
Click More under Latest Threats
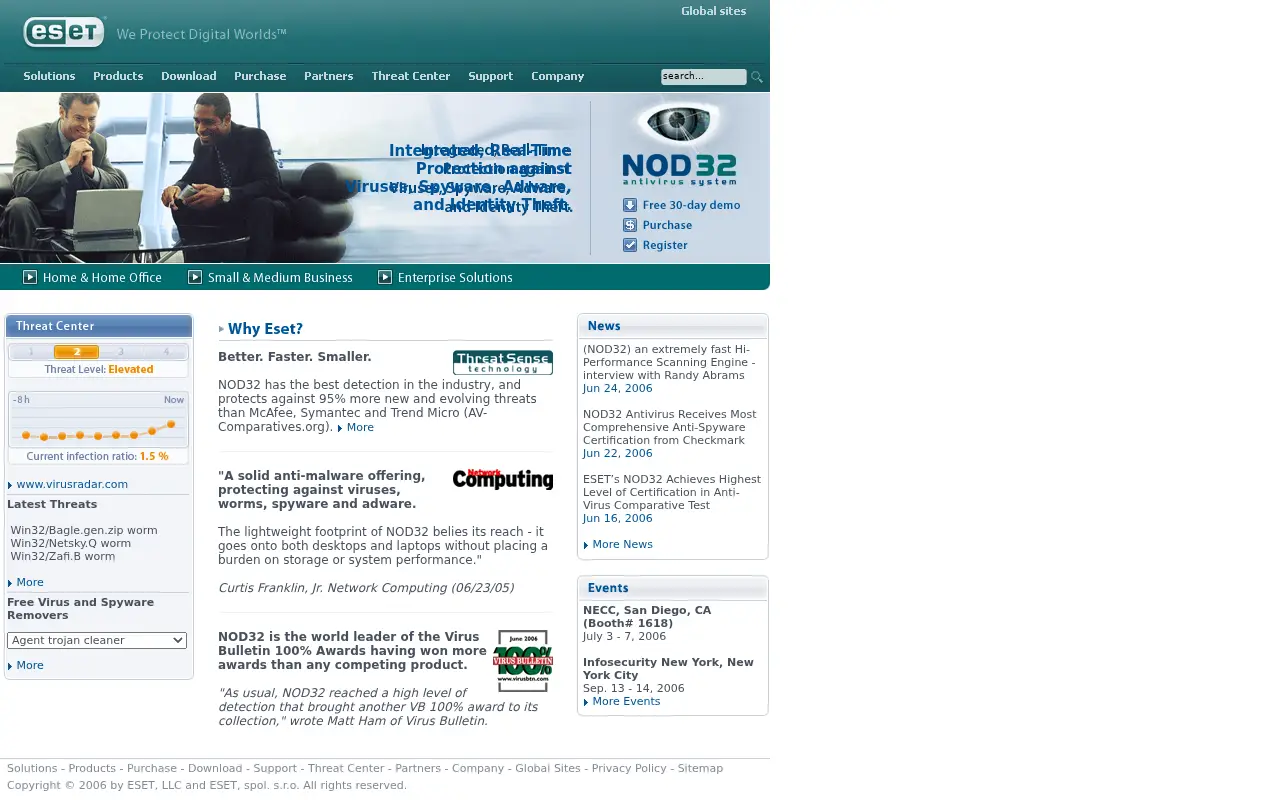tap(30, 582)
